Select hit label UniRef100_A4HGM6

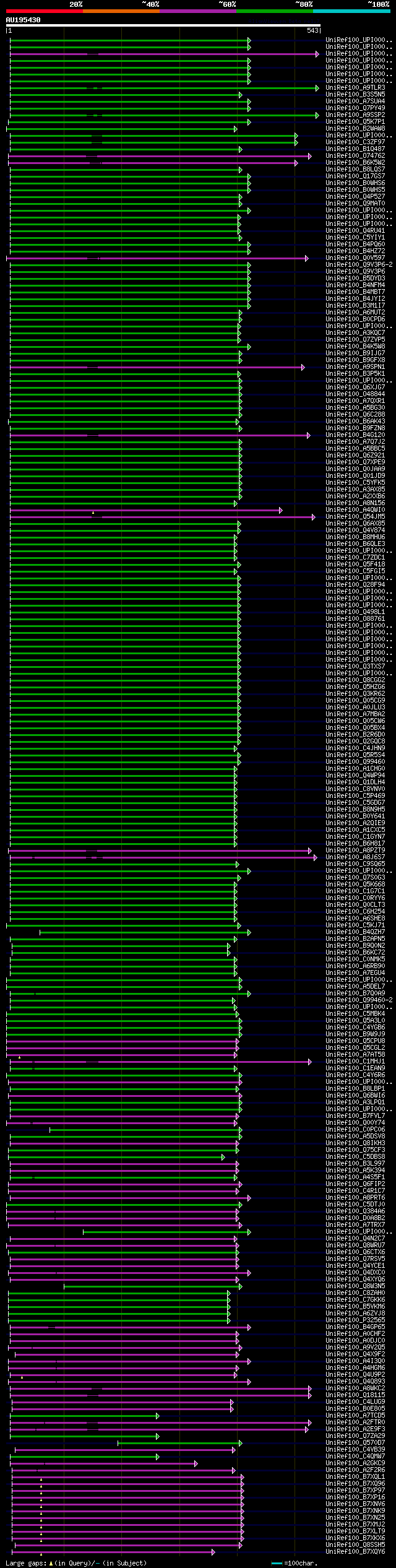click(x=355, y=1368)
